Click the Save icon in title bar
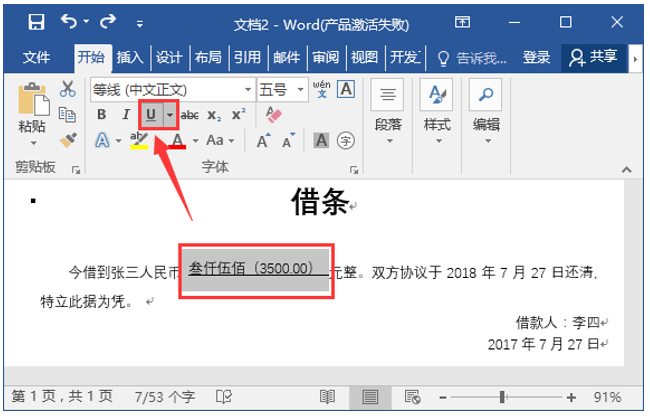Screen dimensions: 650x416 (36, 22)
